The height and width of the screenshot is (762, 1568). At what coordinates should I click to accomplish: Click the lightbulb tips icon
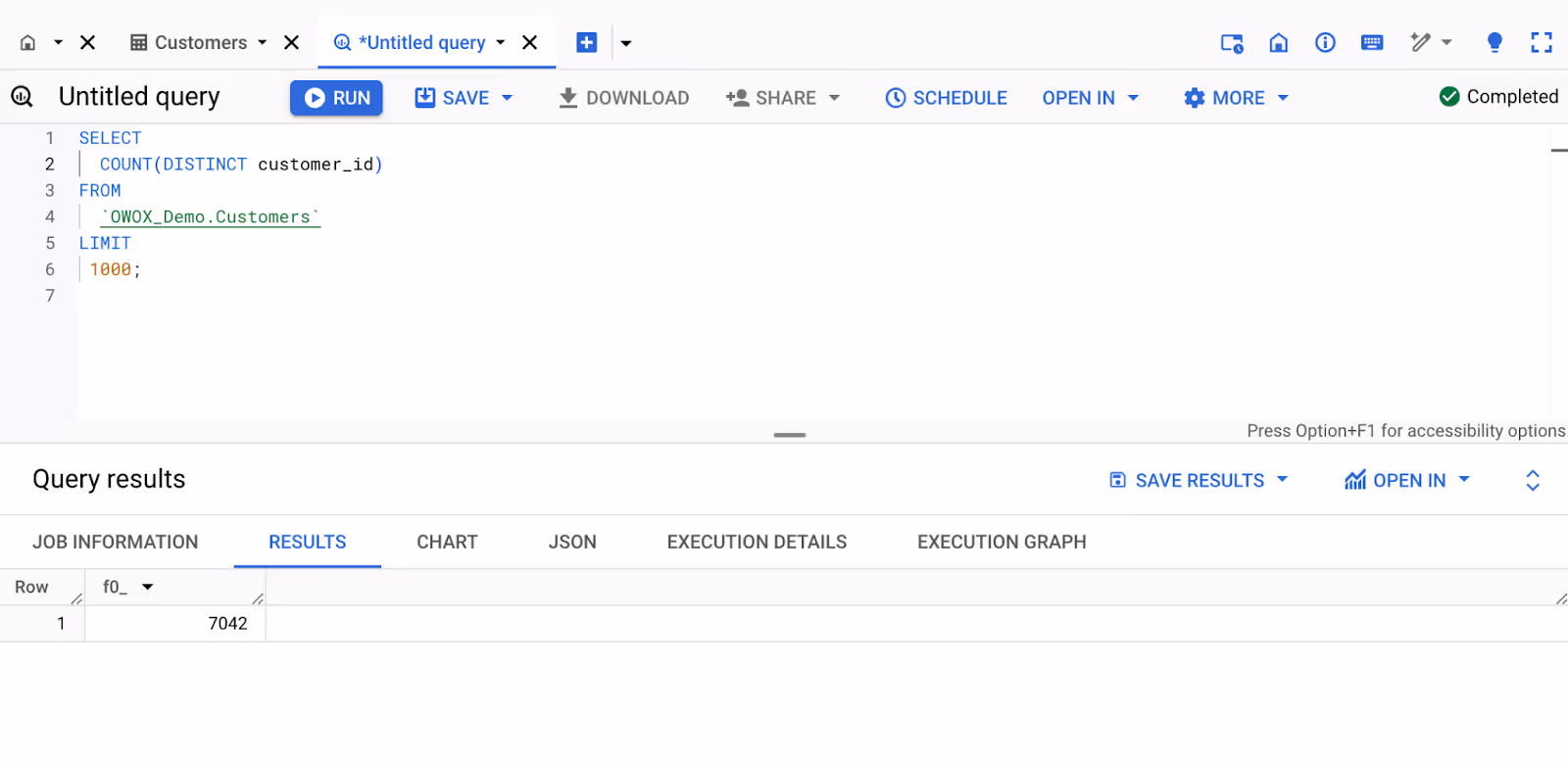coord(1494,42)
